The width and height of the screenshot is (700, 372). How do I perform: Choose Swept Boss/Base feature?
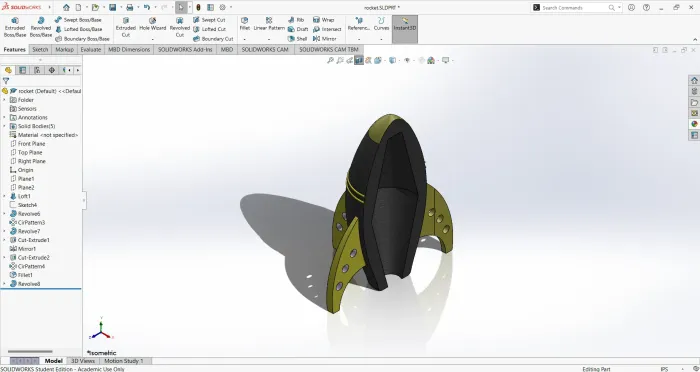[78, 20]
